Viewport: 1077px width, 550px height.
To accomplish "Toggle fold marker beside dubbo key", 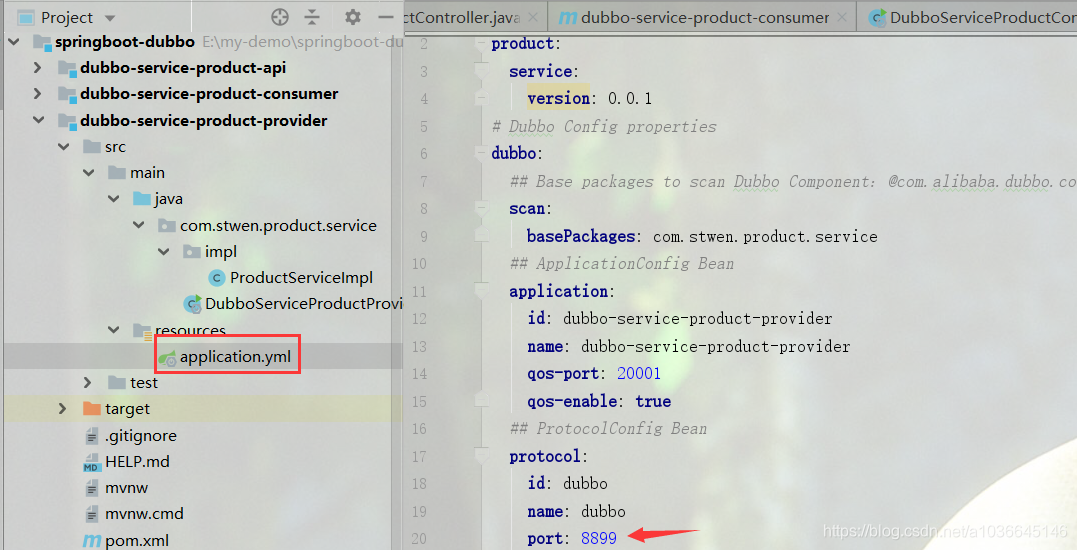I will tap(482, 153).
